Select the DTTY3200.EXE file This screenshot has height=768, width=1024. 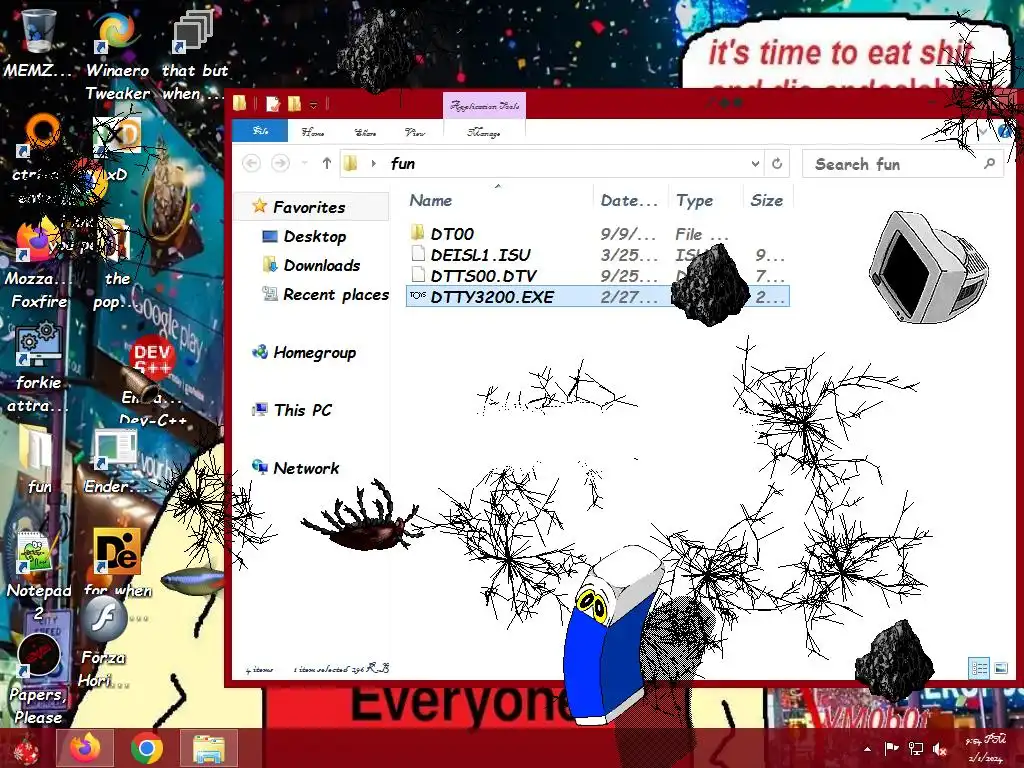point(598,296)
